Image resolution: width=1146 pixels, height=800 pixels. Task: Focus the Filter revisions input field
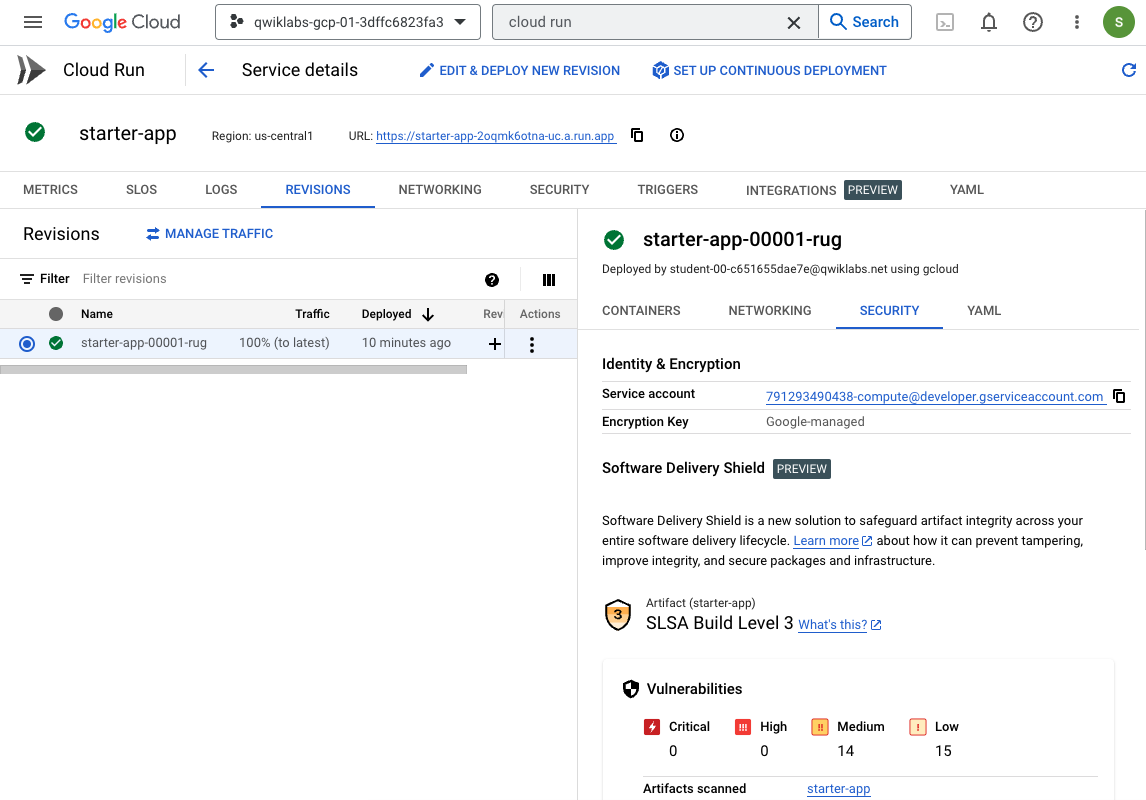click(270, 279)
